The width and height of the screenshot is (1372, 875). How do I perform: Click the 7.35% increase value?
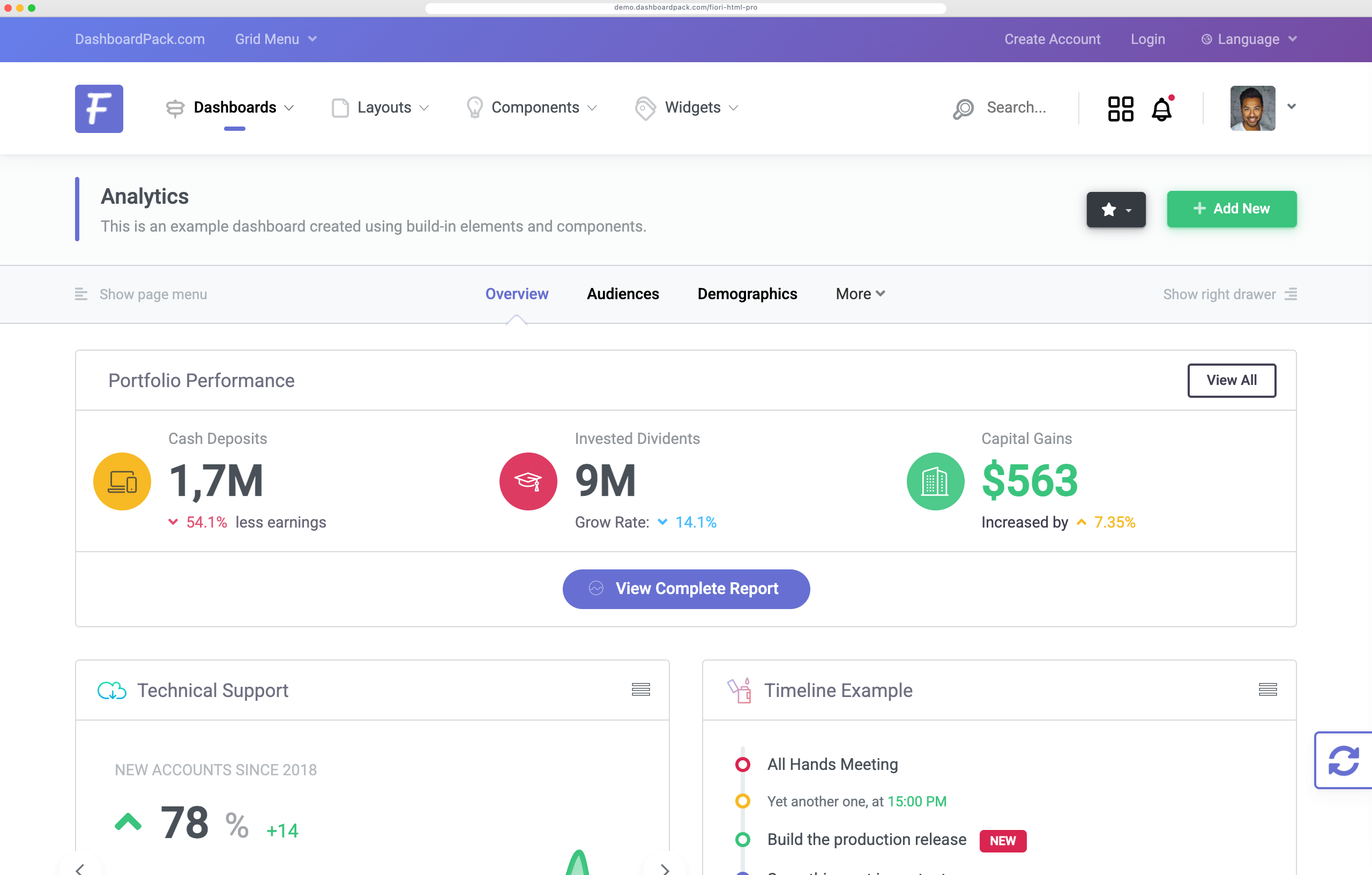1114,522
